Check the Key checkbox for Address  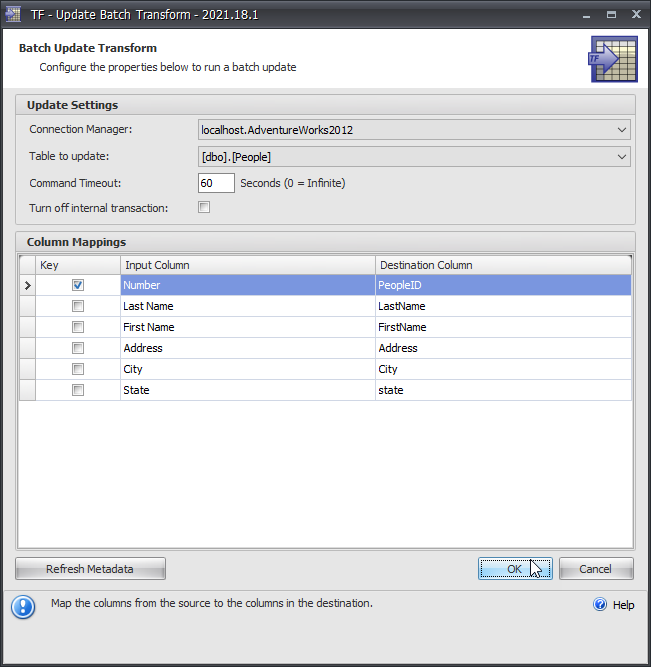78,348
